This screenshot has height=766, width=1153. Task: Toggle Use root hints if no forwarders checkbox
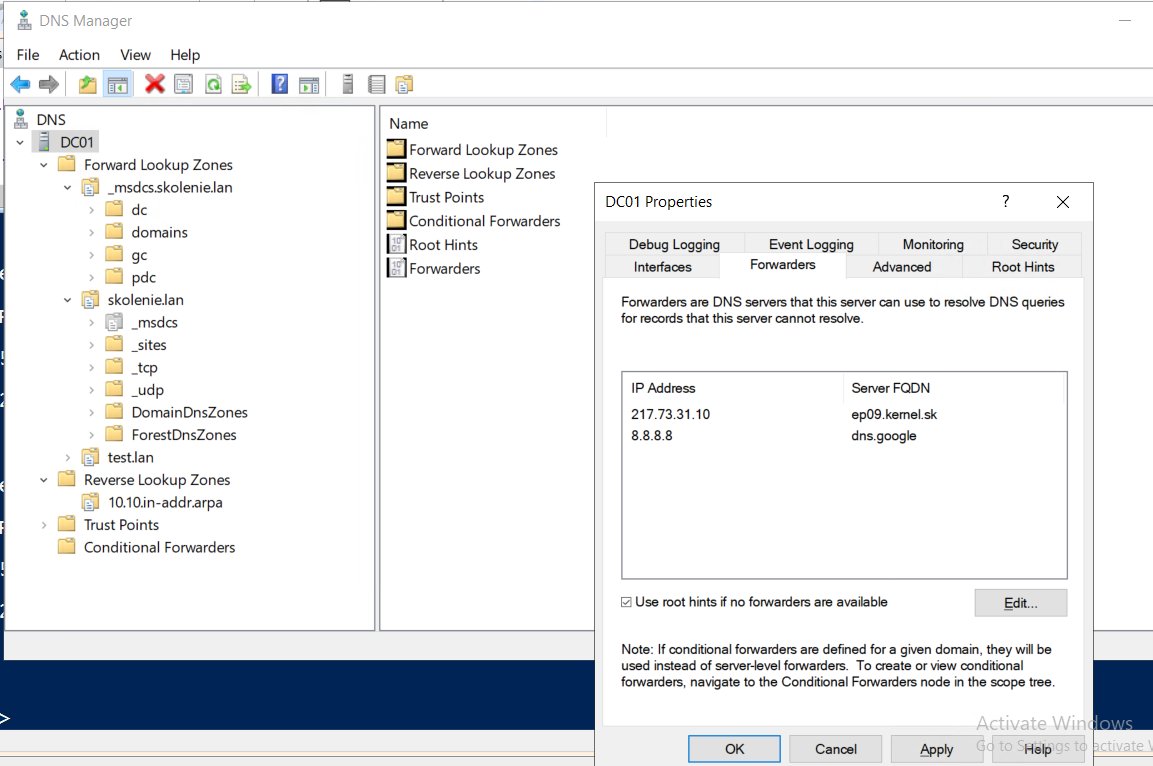coord(626,602)
